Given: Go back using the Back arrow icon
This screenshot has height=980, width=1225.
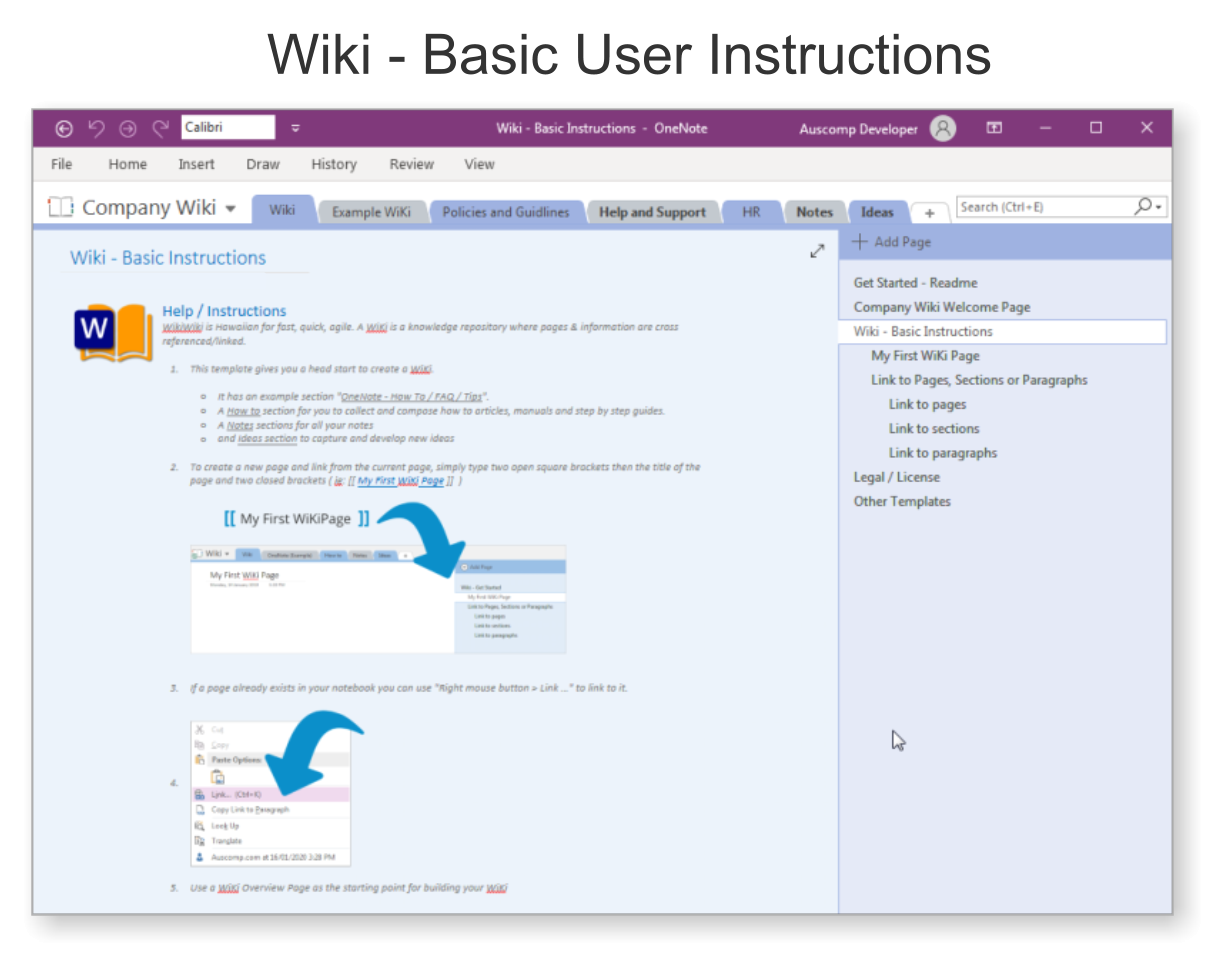Looking at the screenshot, I should [64, 128].
